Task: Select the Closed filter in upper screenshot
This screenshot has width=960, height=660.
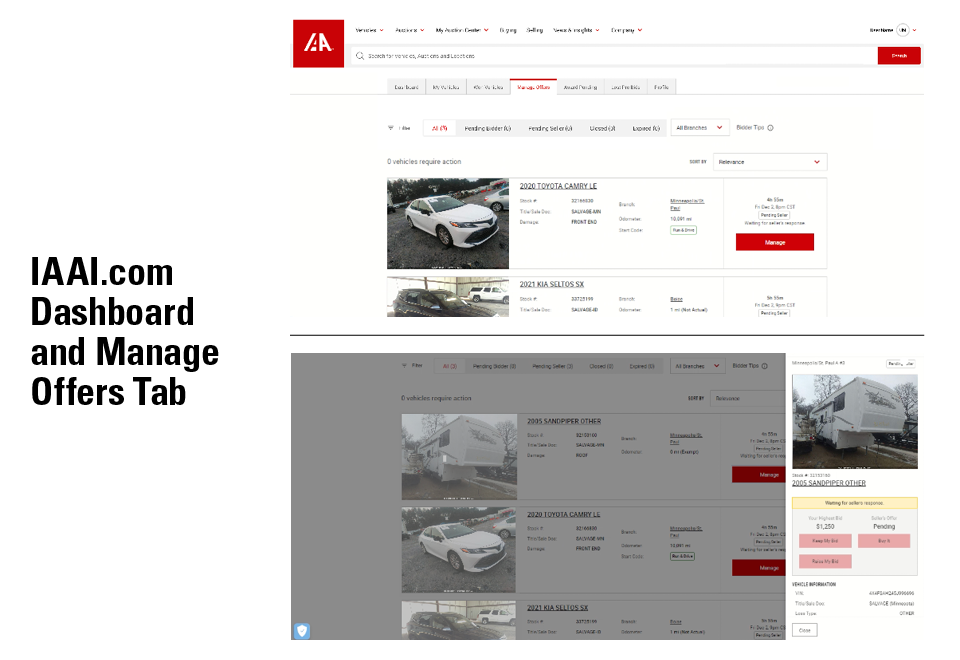Action: point(602,128)
